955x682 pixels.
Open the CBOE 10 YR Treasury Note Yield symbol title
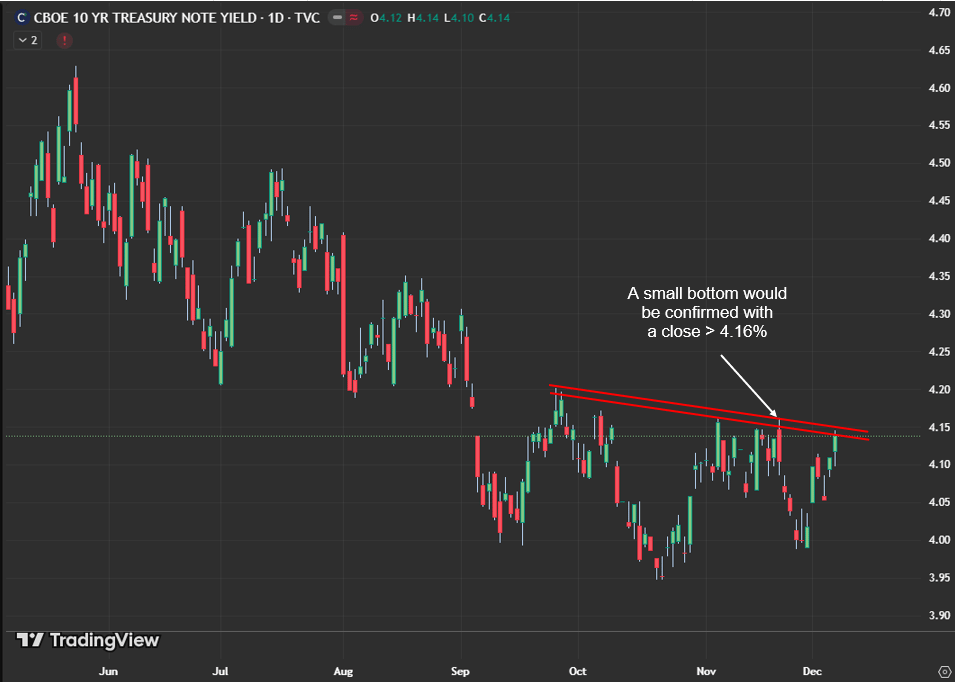[x=177, y=18]
